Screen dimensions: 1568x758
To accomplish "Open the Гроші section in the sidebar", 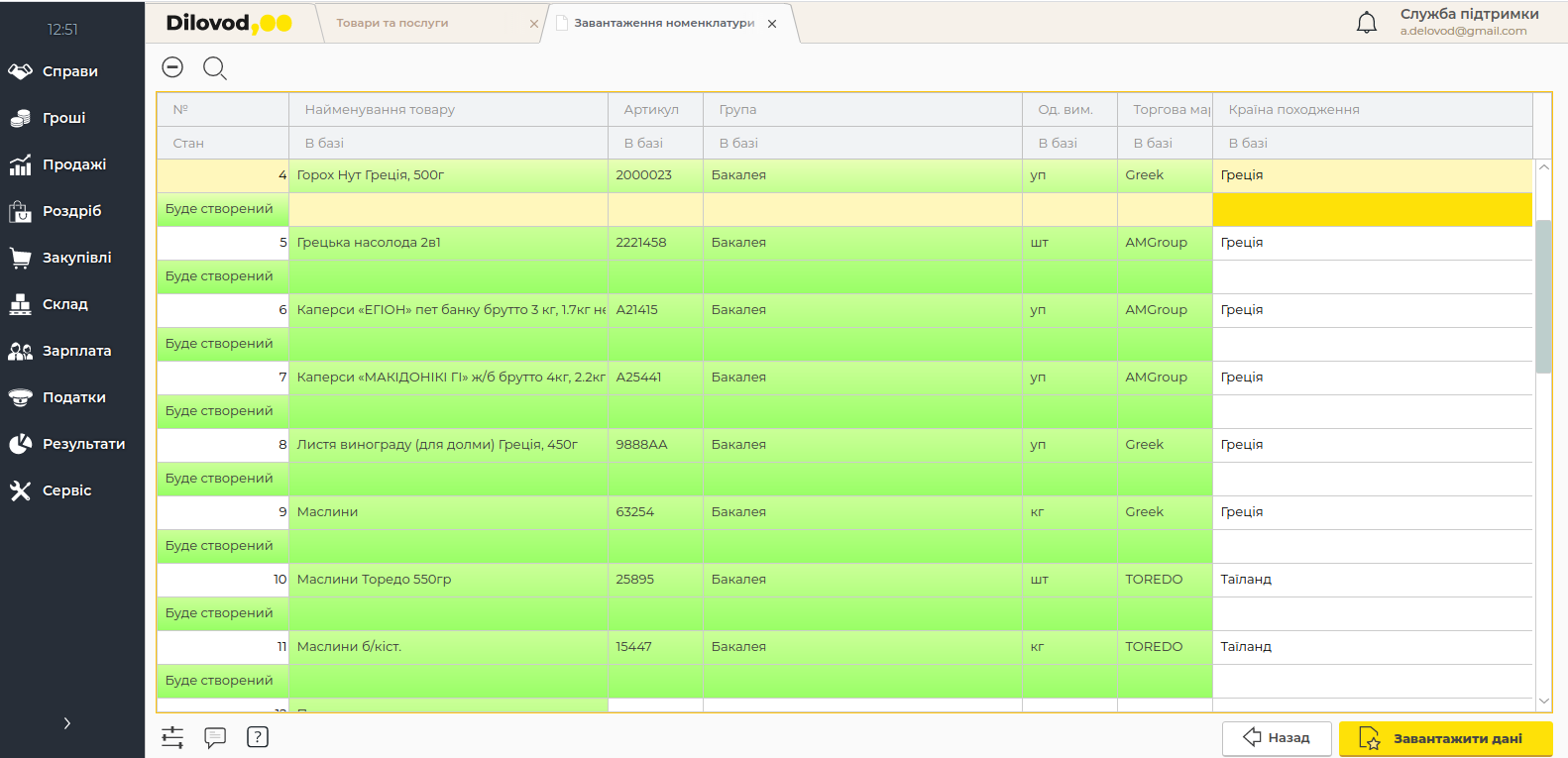I will 63,118.
